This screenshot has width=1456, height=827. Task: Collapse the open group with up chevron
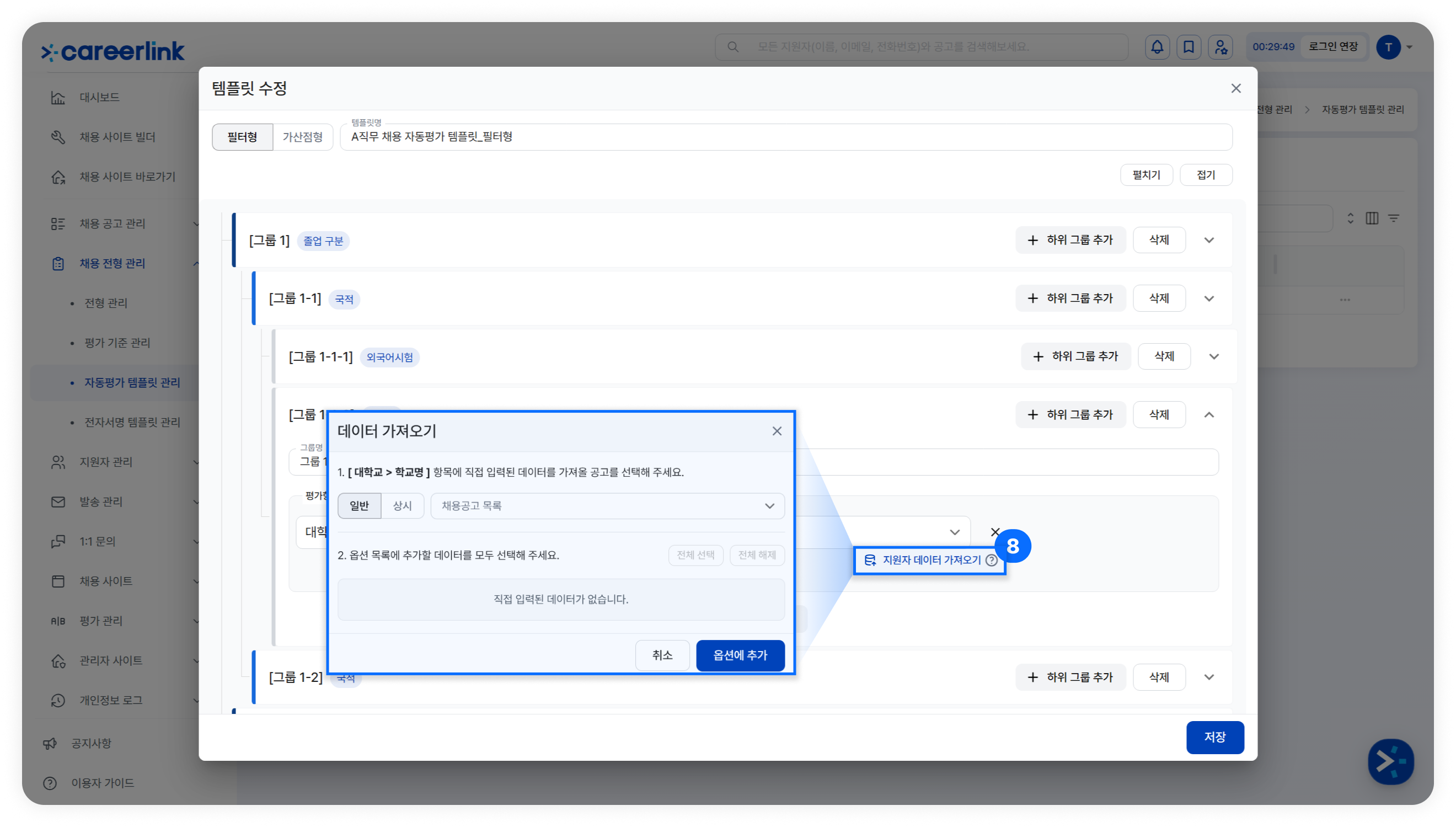click(x=1209, y=415)
